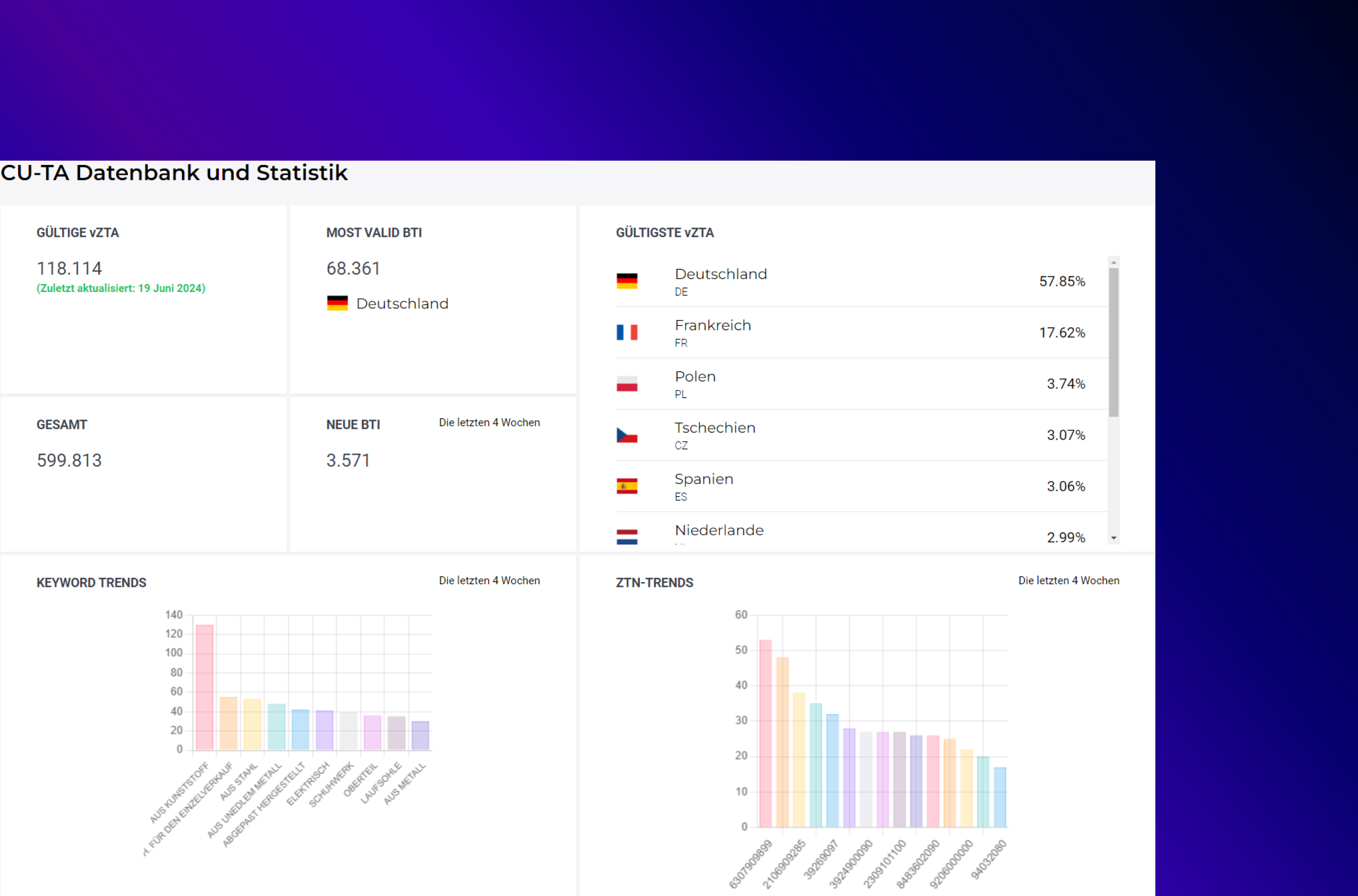Click the Dutch flag icon beside Niederlande
The height and width of the screenshot is (896, 1358).
[626, 537]
